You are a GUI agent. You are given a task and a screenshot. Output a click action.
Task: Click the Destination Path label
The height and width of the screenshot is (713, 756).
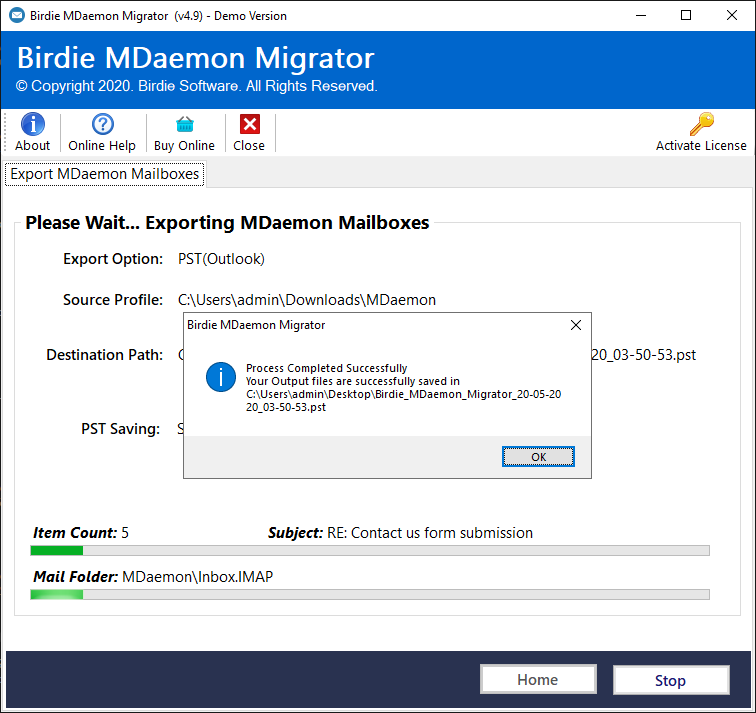tap(105, 355)
